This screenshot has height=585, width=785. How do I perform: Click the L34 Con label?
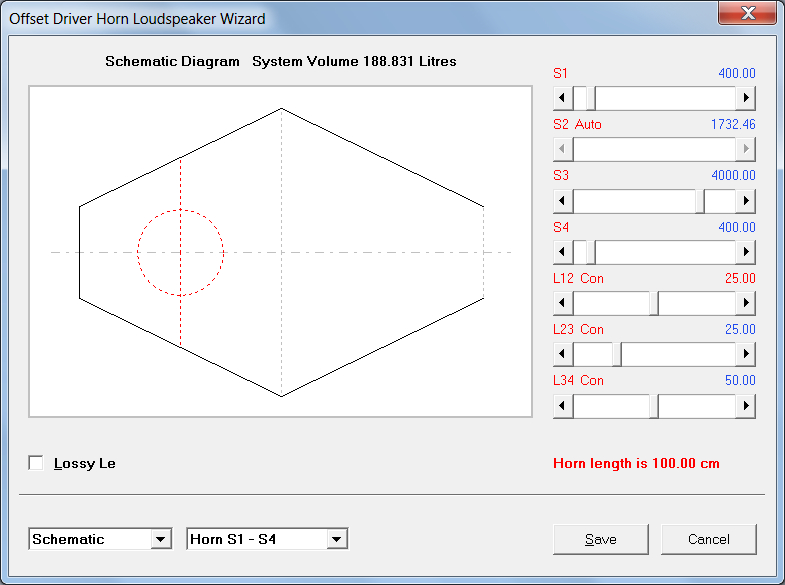pos(578,380)
